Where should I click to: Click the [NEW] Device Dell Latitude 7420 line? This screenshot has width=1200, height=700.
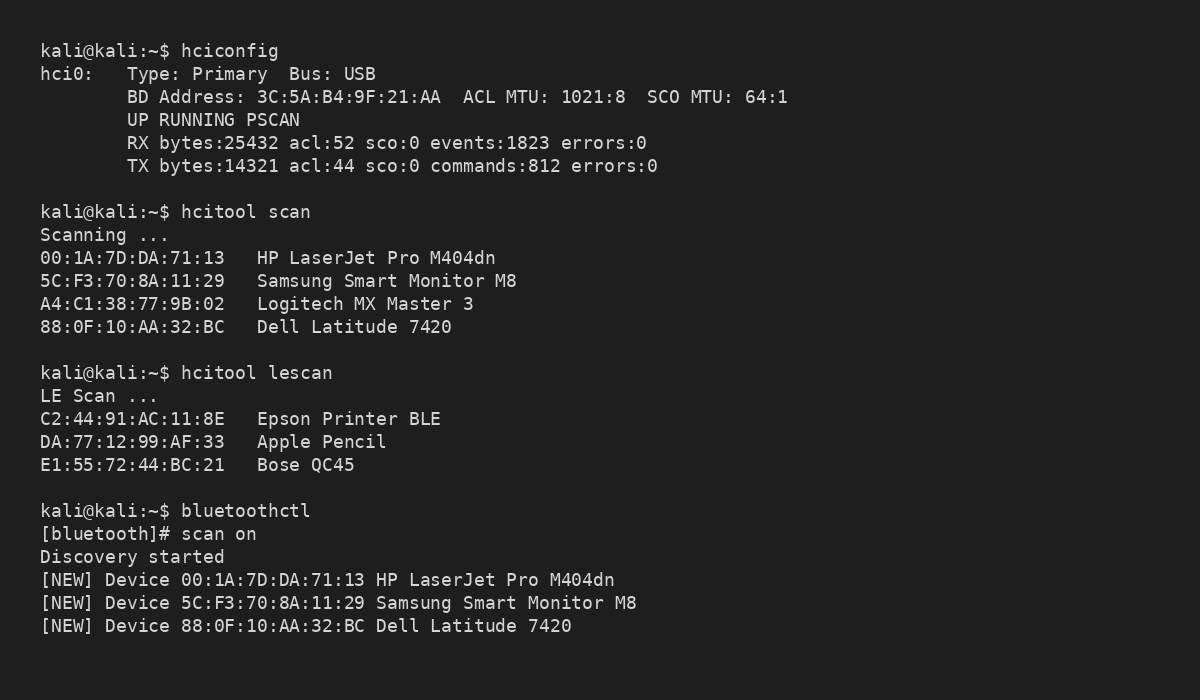[x=305, y=626]
